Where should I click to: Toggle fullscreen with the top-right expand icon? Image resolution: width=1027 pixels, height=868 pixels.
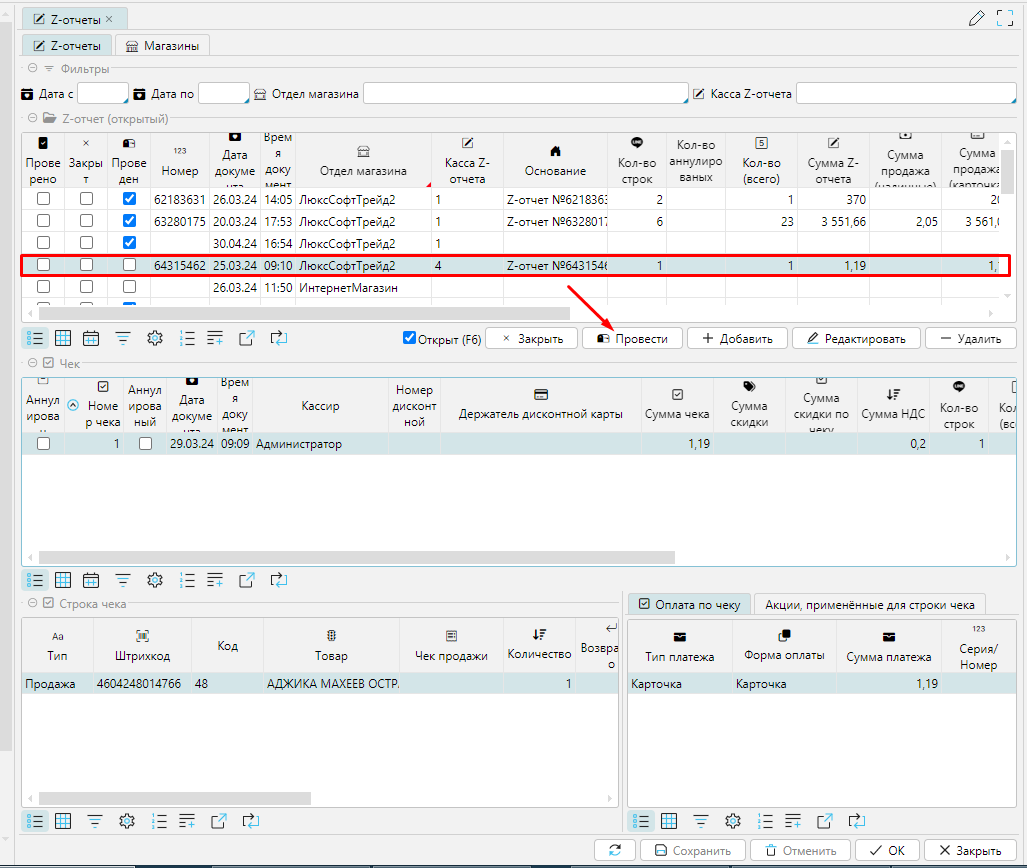click(1005, 18)
